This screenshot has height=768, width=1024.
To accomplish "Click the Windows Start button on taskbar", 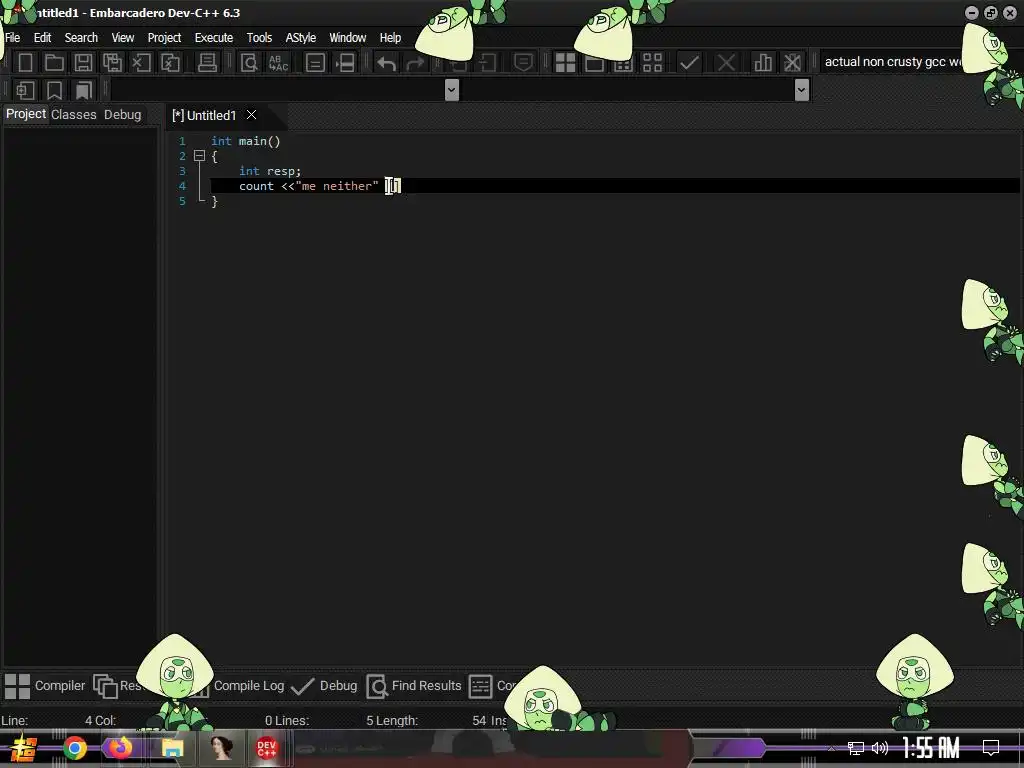I will (x=23, y=748).
